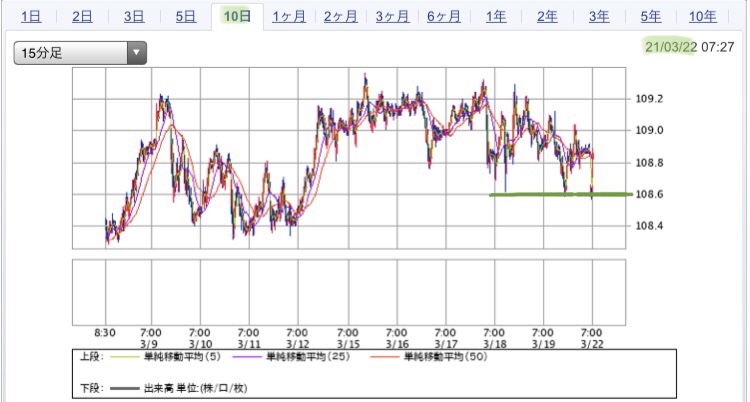
Task: Click the 3/9 date axis label
Action: 151,345
